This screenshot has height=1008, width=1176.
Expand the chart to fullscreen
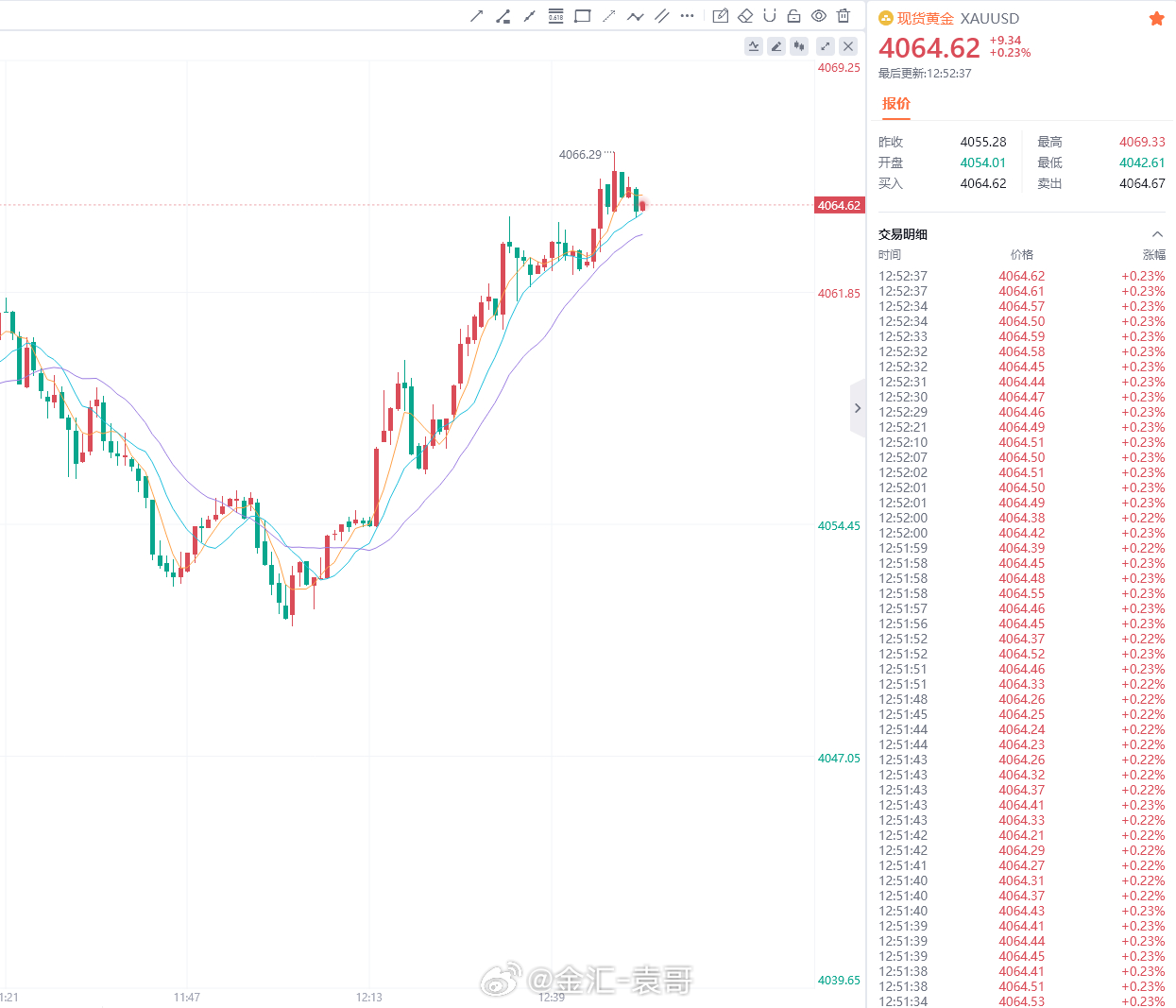[x=826, y=45]
